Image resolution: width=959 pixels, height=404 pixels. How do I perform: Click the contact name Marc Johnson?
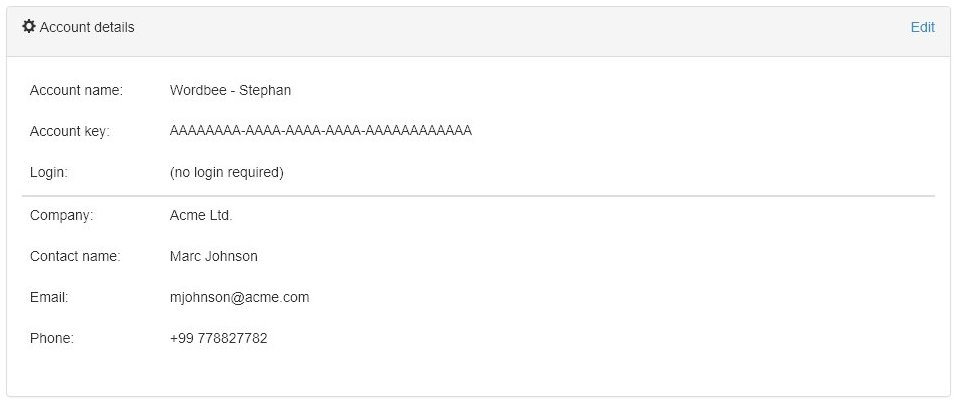pyautogui.click(x=214, y=256)
